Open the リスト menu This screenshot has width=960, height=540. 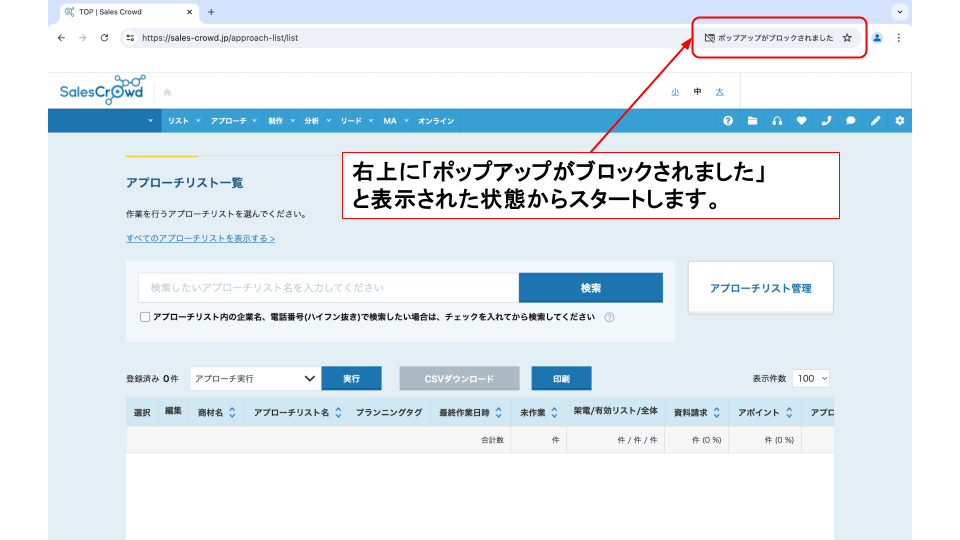point(183,121)
